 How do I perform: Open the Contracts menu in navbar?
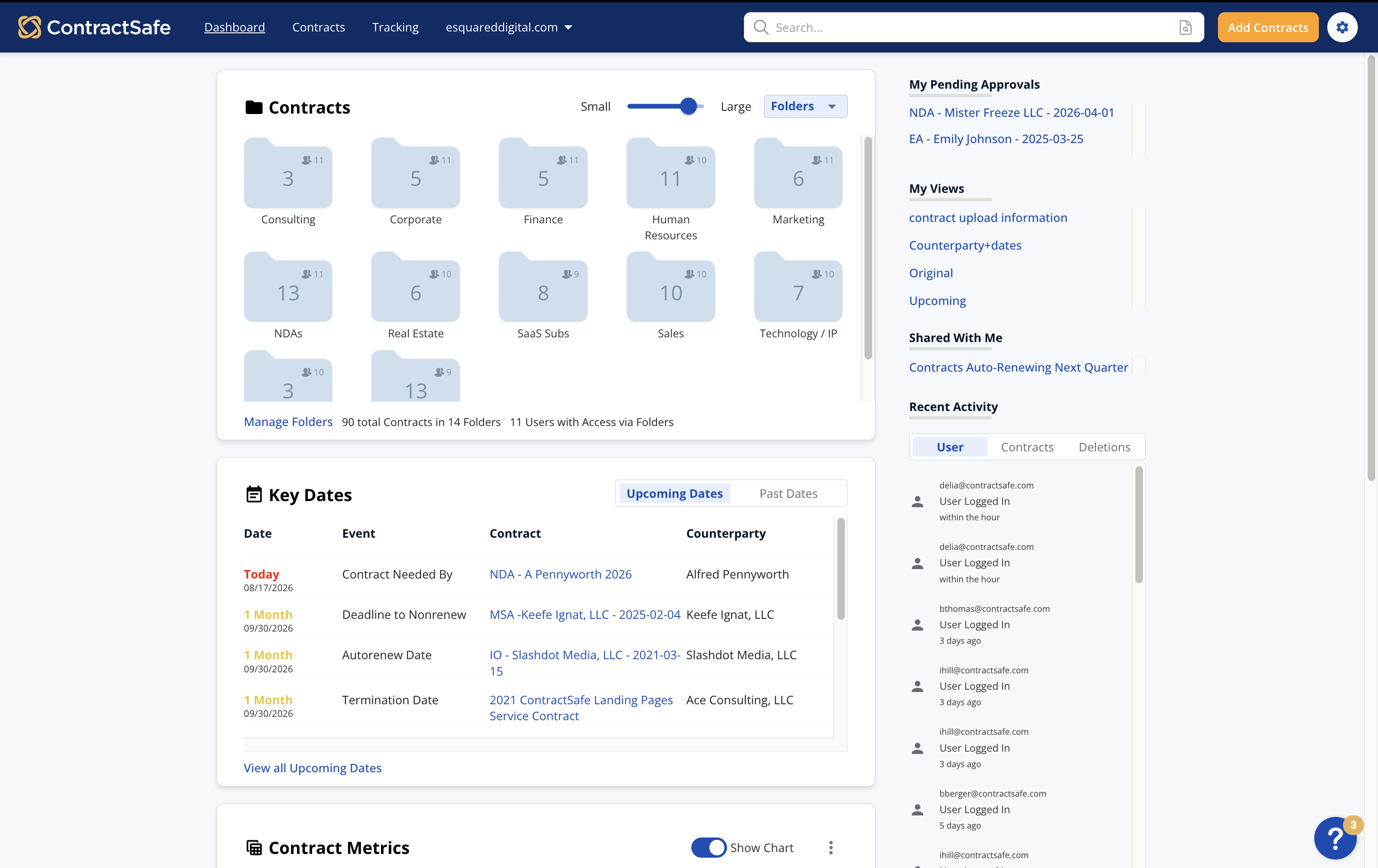tap(319, 28)
